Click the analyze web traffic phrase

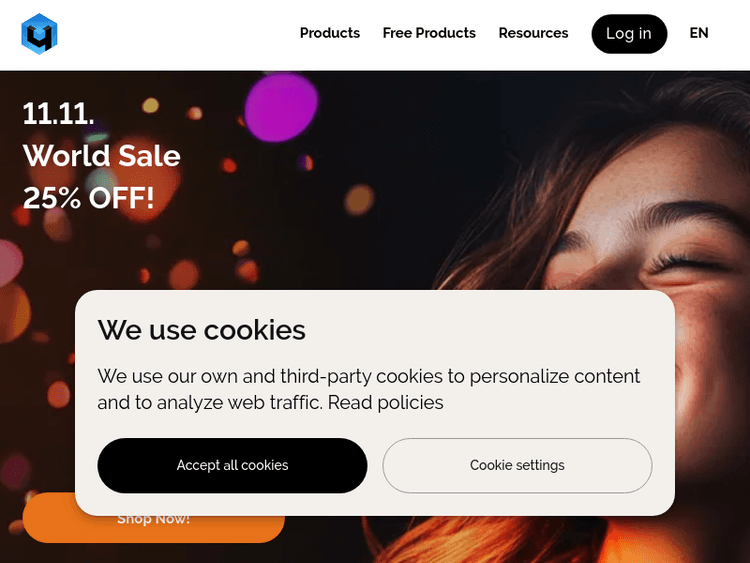pos(228,403)
